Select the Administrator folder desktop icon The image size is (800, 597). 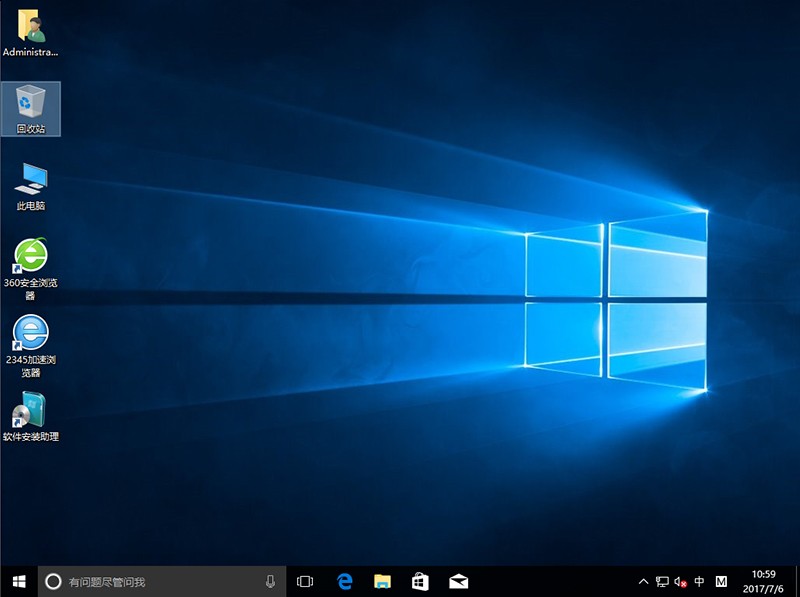(x=31, y=32)
